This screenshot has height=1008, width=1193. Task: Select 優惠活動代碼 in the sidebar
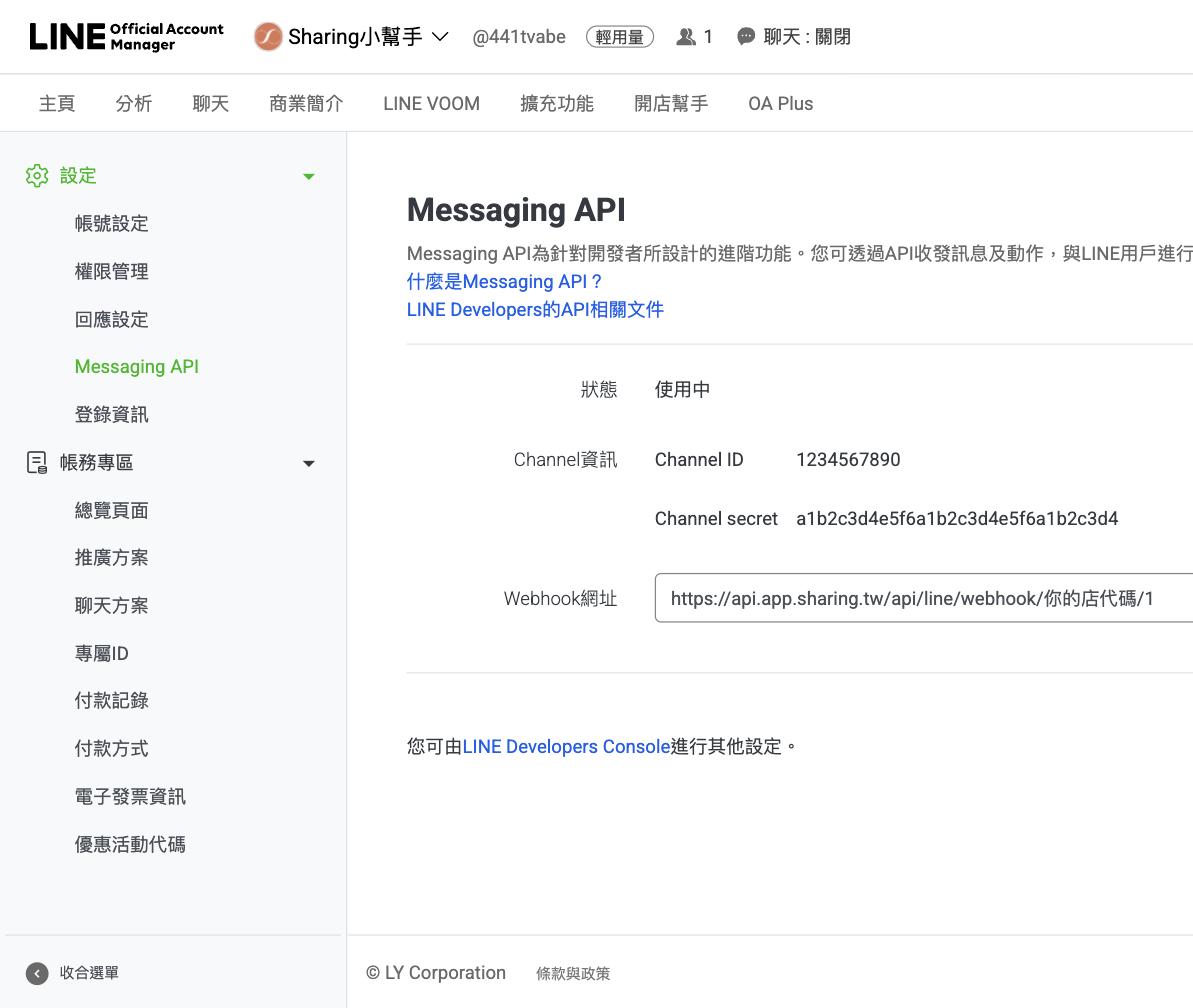coord(130,844)
